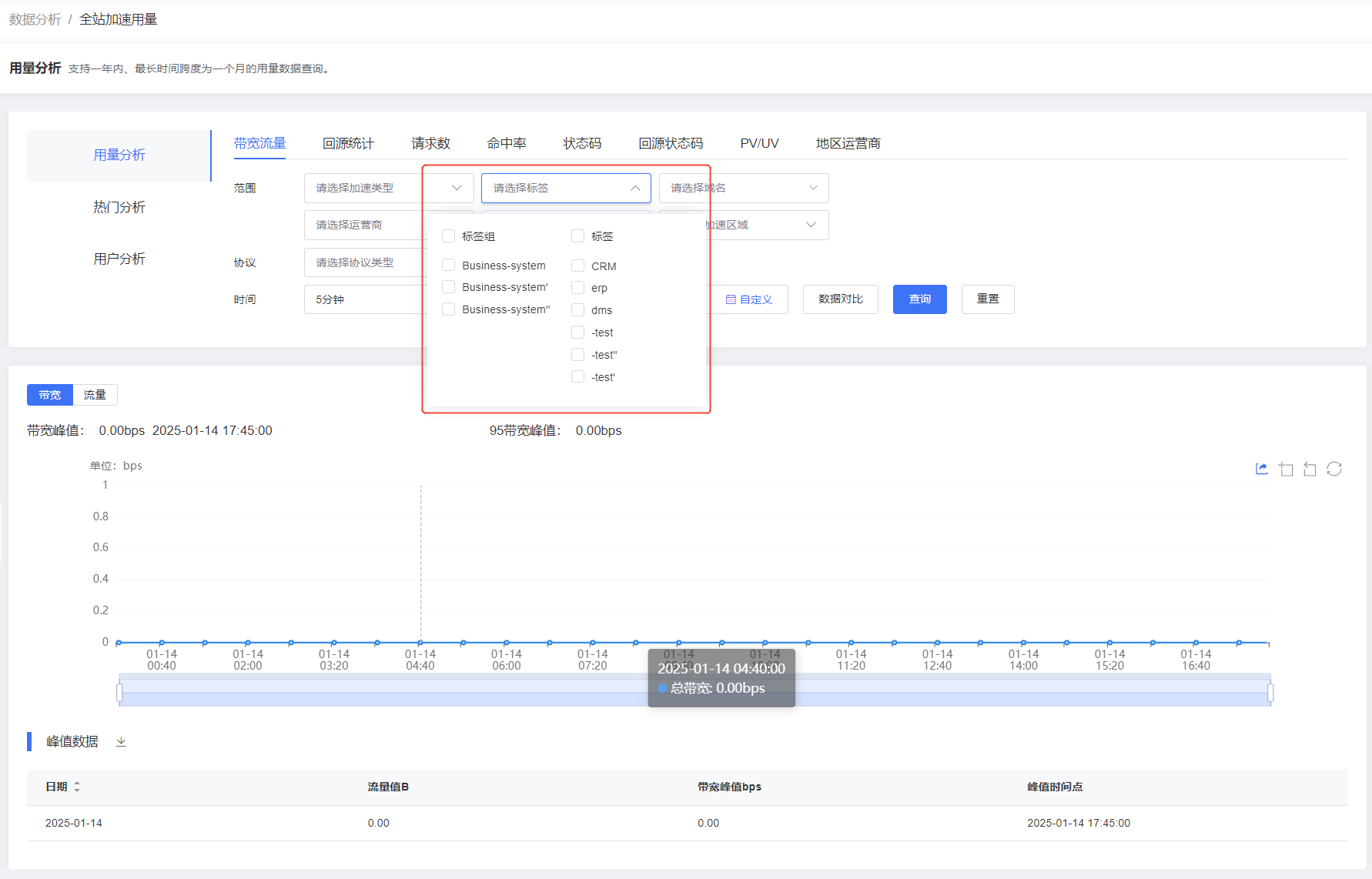Switch to the 回源统计 tab
Screen dimensions: 1372x879
348,143
